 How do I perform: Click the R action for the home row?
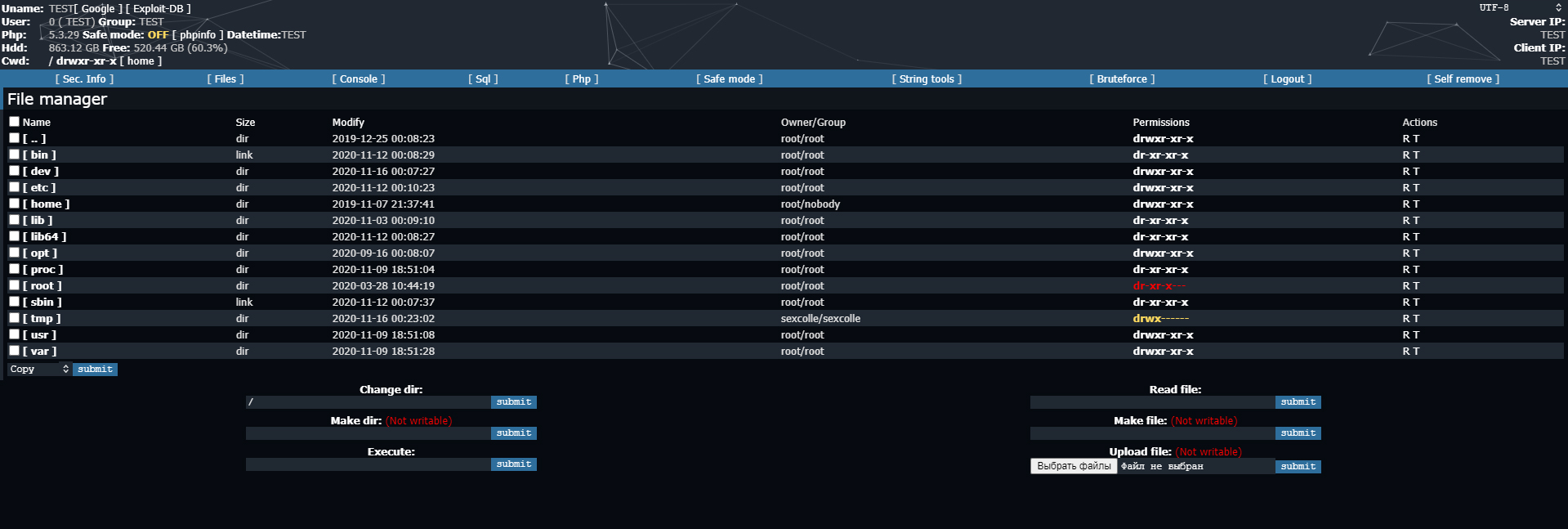[x=1406, y=204]
